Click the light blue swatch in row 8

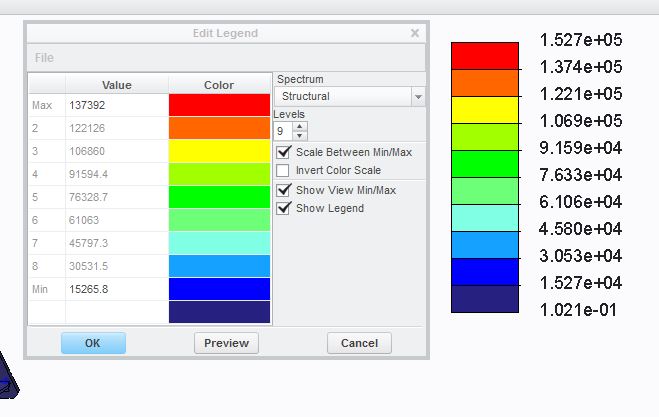point(219,266)
